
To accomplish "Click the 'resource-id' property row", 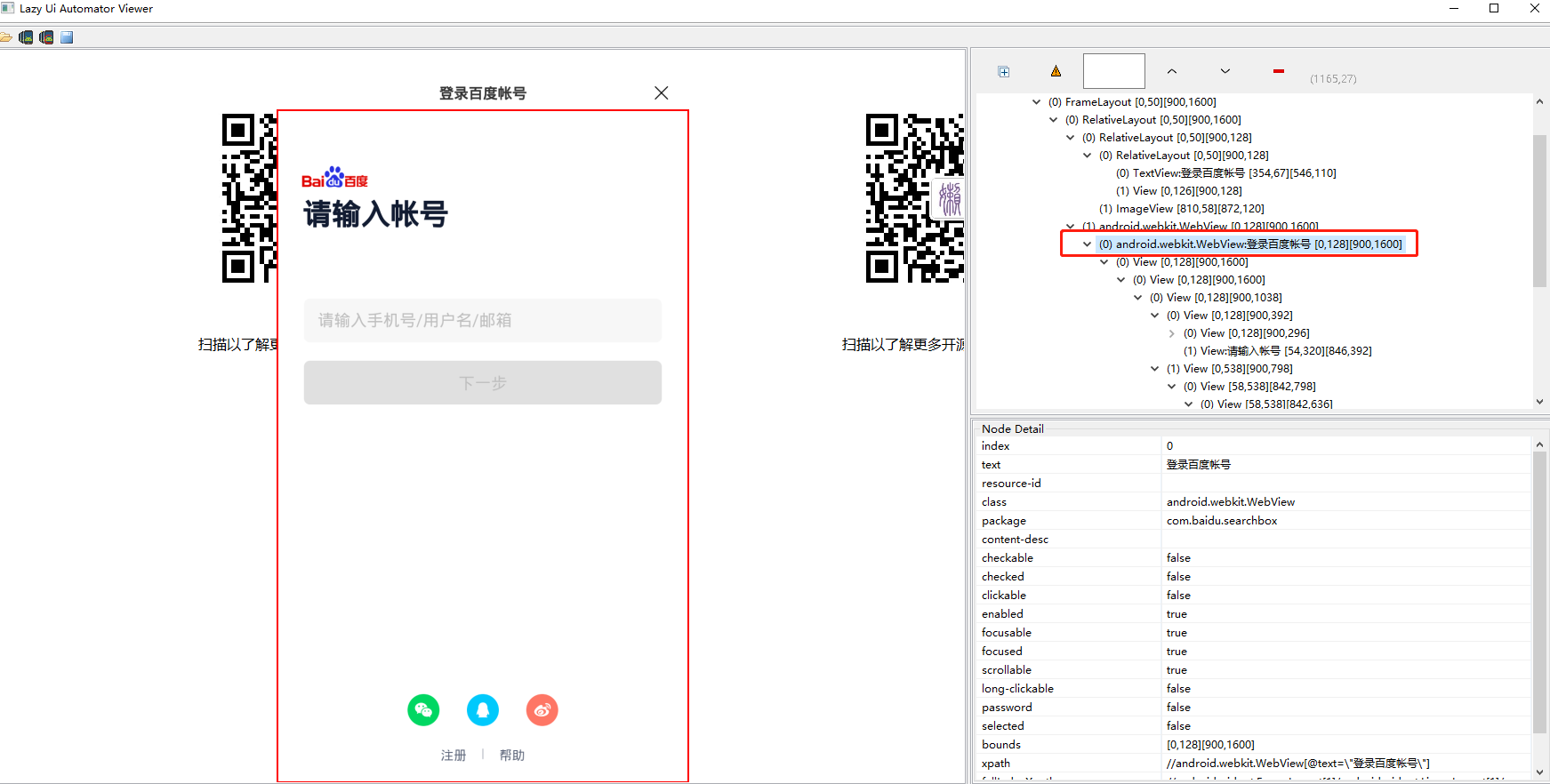I will [1253, 484].
